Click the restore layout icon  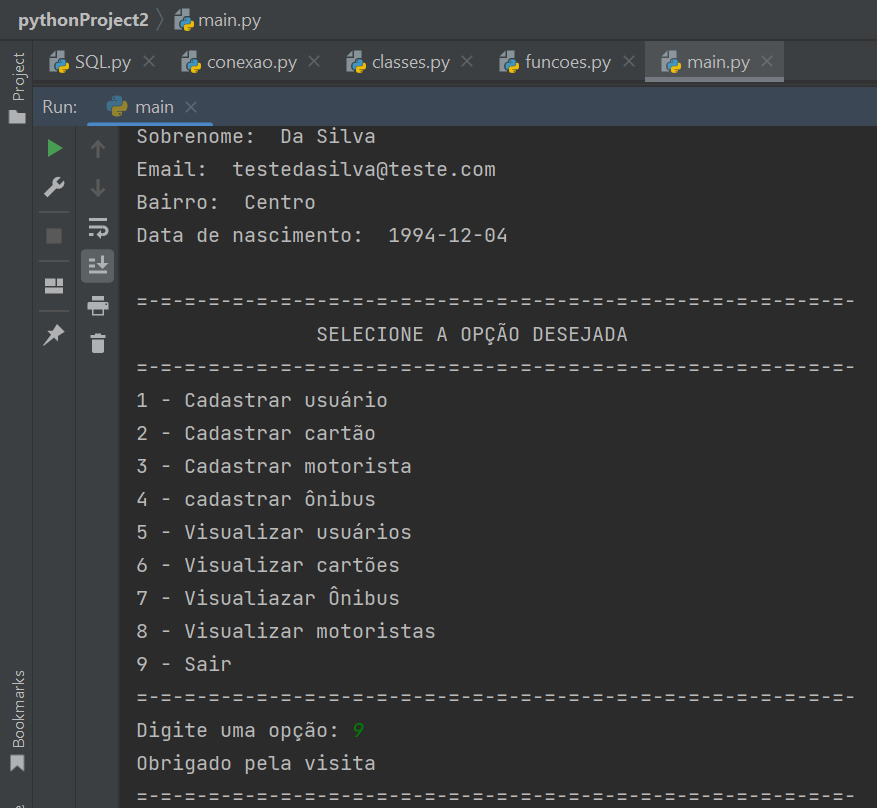(54, 286)
